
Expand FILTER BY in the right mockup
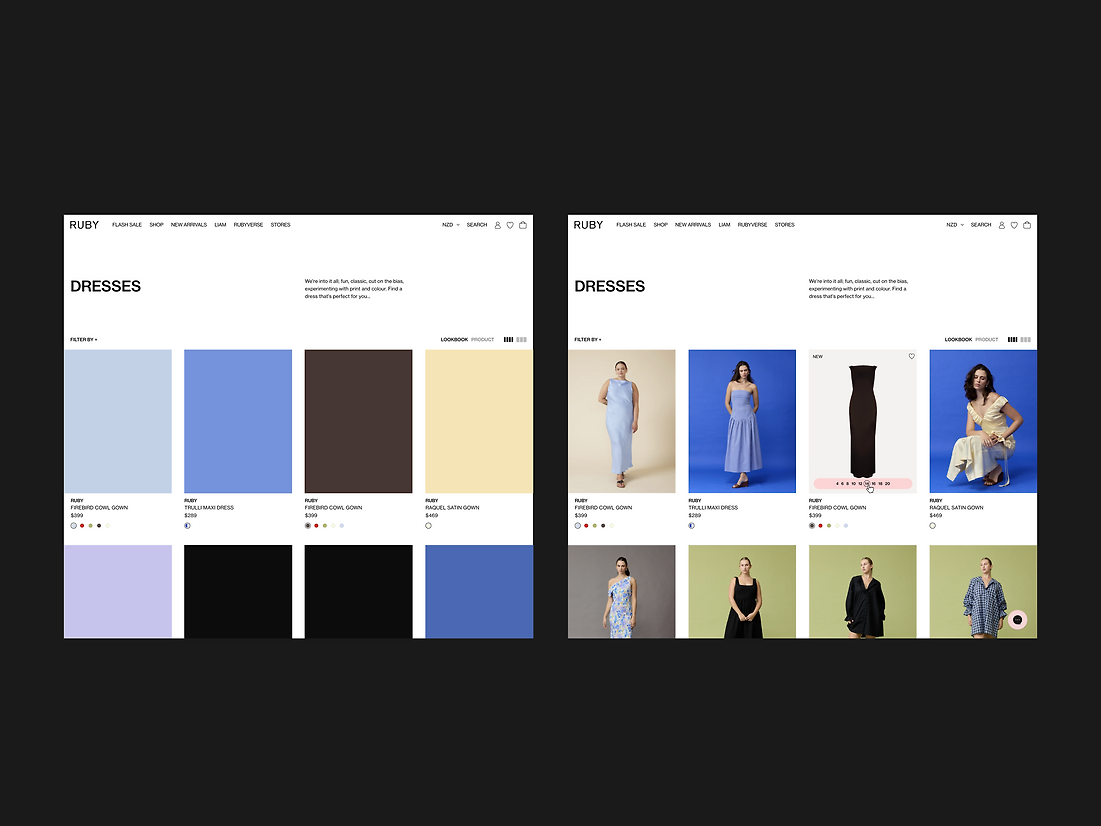pyautogui.click(x=588, y=340)
